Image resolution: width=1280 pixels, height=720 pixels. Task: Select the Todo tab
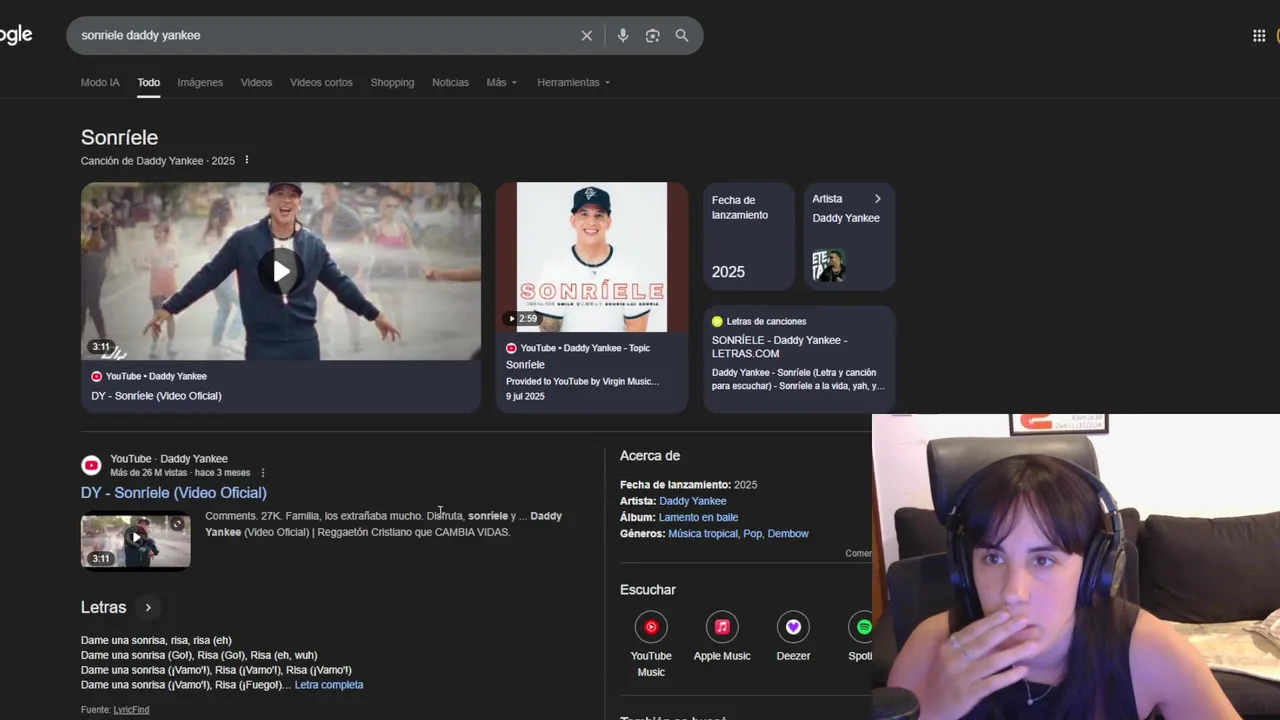148,82
